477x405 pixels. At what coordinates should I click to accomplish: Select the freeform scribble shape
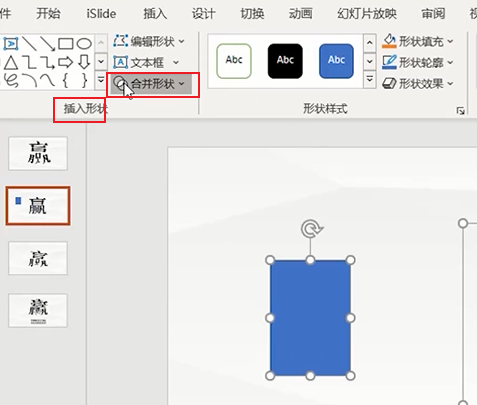coord(11,81)
